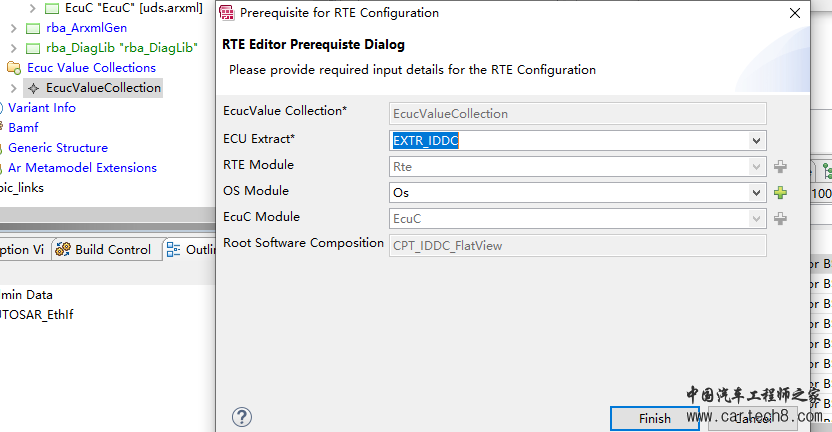Click the Ecuc Value Collections folder icon
This screenshot has height=432, width=832.
click(14, 68)
